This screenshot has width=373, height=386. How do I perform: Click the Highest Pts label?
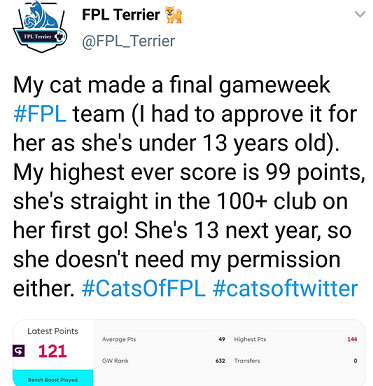click(250, 339)
